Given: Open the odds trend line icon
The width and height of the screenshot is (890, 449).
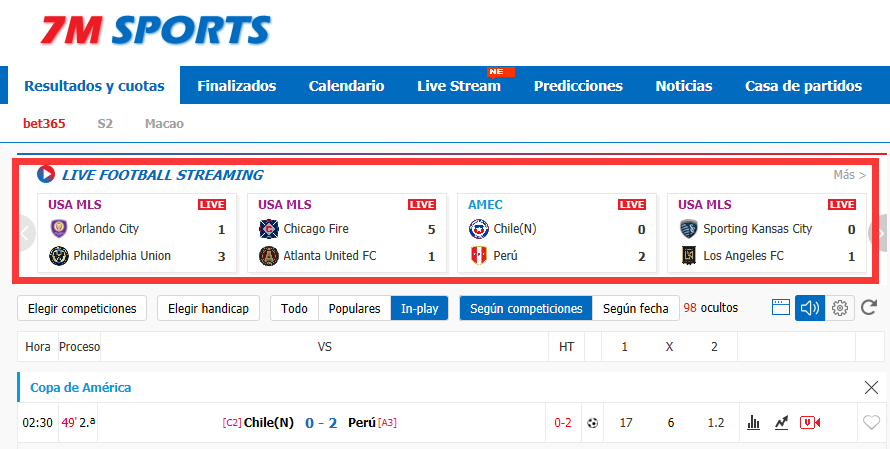Looking at the screenshot, I should (782, 422).
